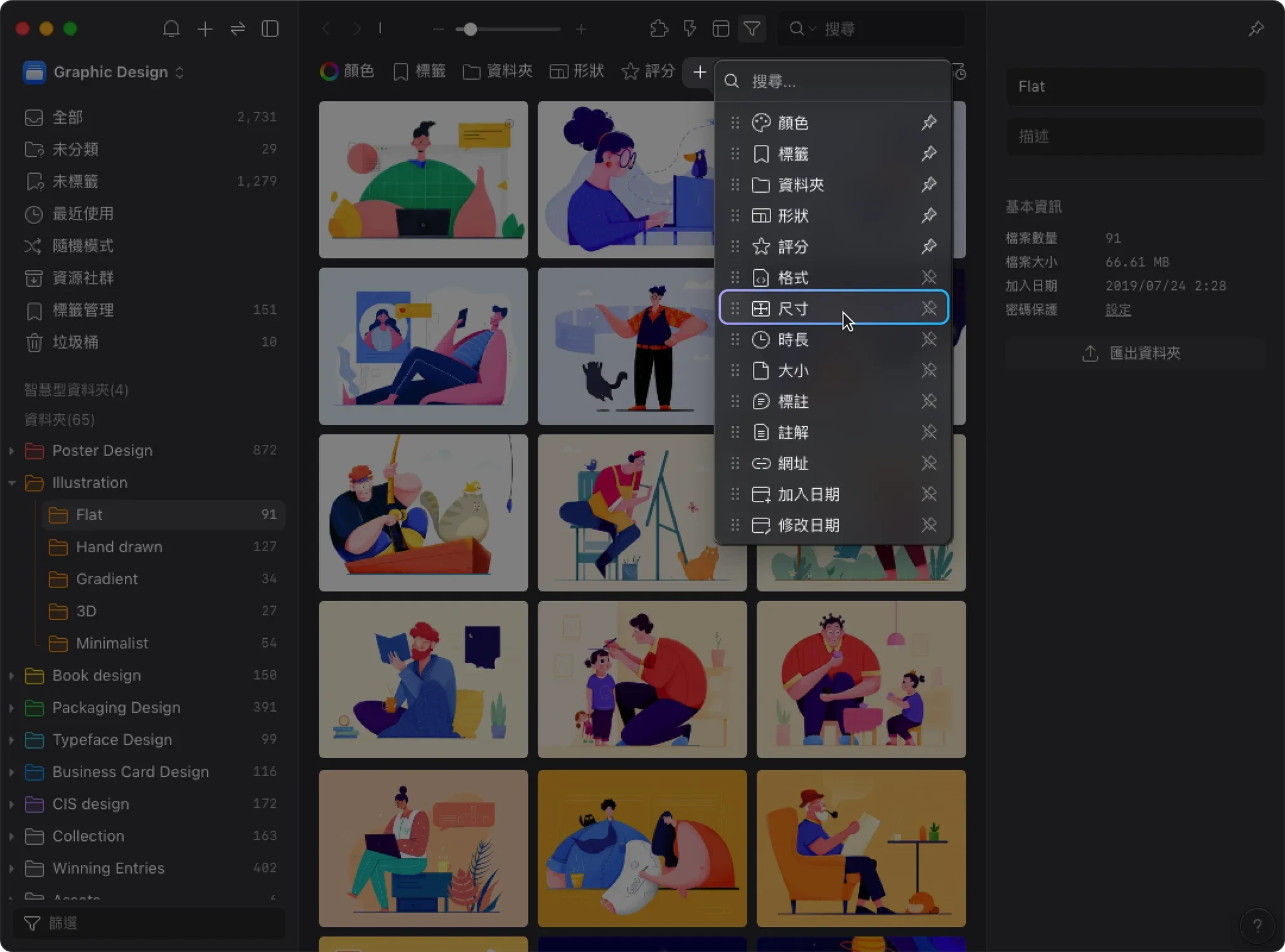This screenshot has height=952, width=1285.
Task: Click the switch library arrows icon
Action: point(238,29)
